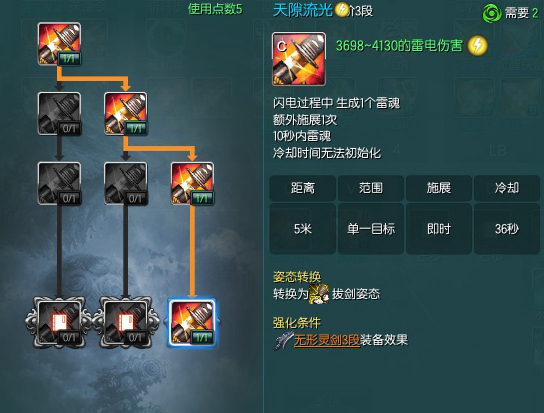Click the bottom-middle ornate book skill node
The height and width of the screenshot is (413, 544).
[126, 322]
